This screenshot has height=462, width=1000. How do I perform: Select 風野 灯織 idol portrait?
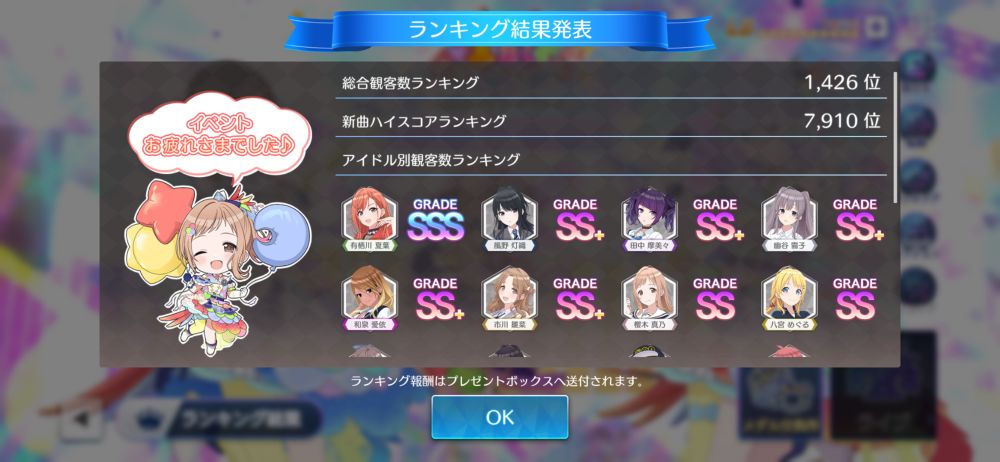tap(509, 219)
